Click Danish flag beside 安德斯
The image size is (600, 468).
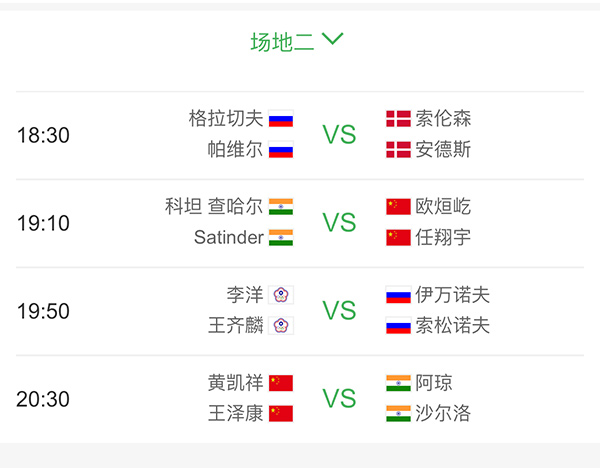point(398,150)
